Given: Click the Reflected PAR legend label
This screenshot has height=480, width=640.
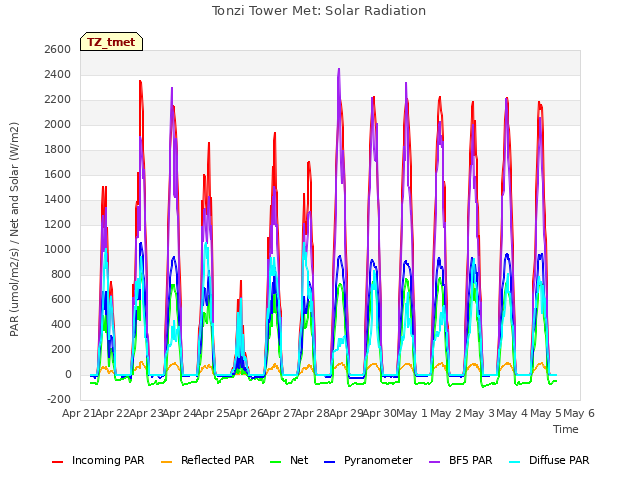Looking at the screenshot, I should coord(218,460).
